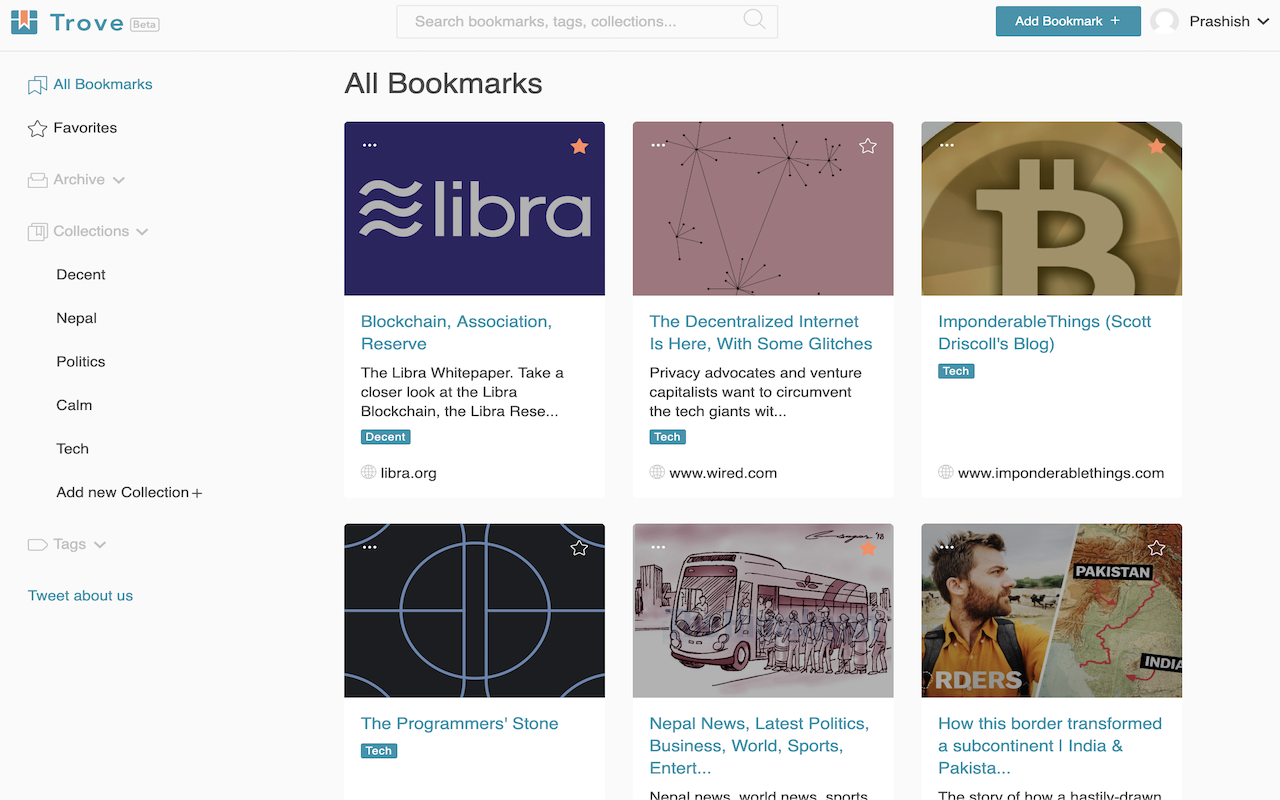Open The Decentralized Internet Is Here link
1280x800 pixels.
[761, 332]
